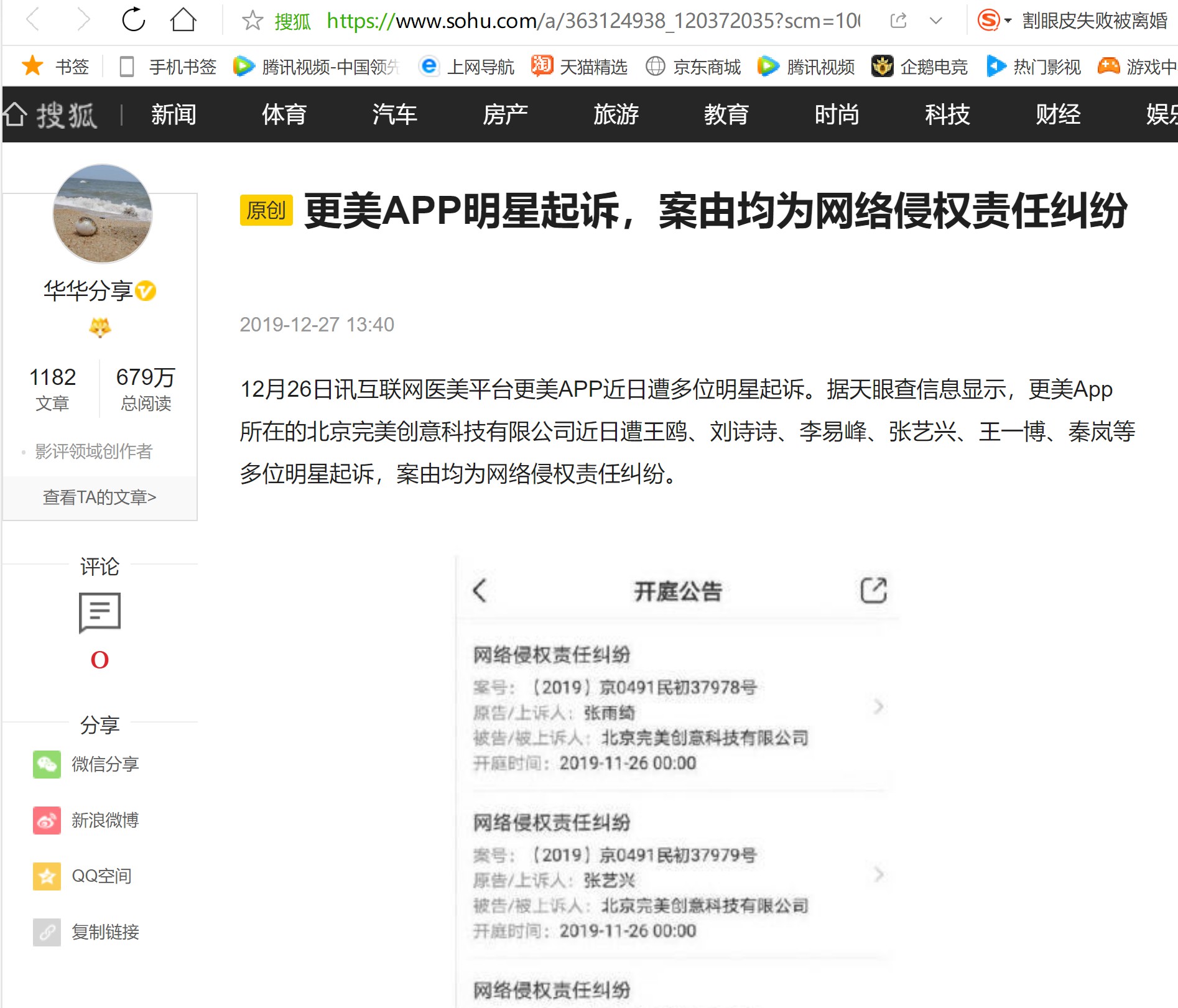The width and height of the screenshot is (1178, 1008).
Task: Open the 游戏中 bookmark
Action: (1138, 66)
